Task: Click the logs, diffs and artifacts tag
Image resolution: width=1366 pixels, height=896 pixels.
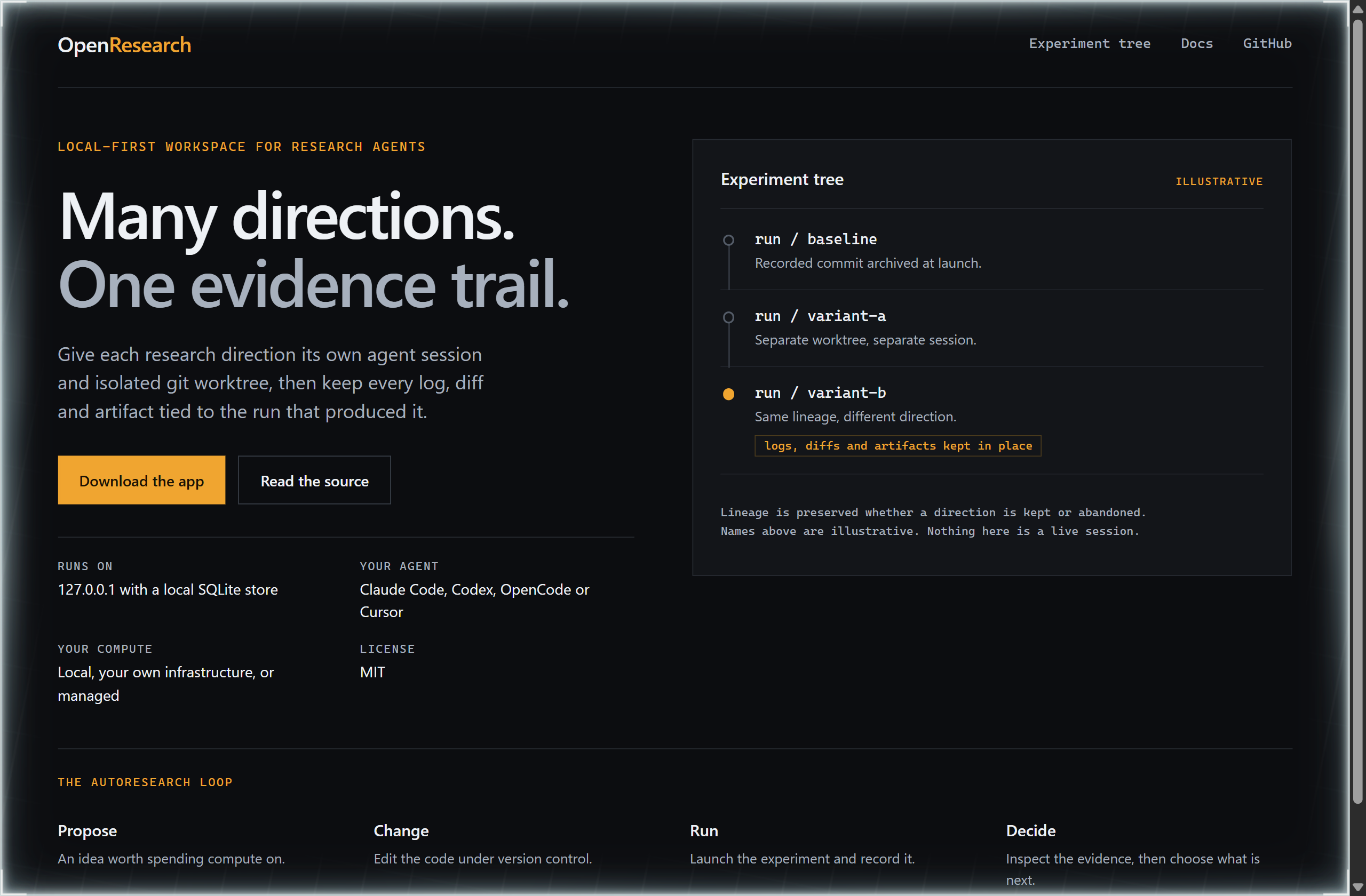Action: [897, 445]
